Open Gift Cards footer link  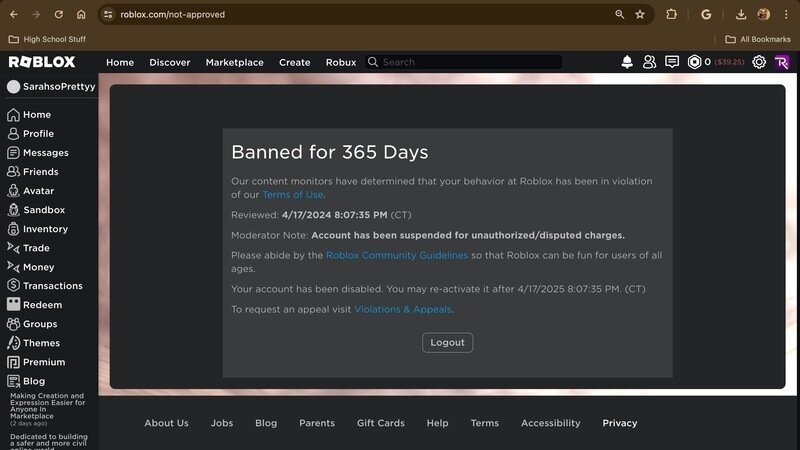(381, 423)
